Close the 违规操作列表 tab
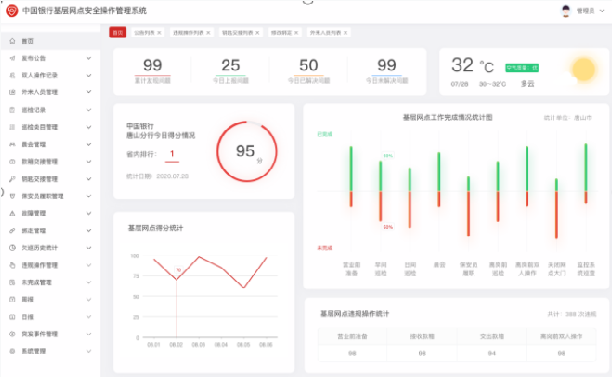612x377 pixels. click(208, 33)
